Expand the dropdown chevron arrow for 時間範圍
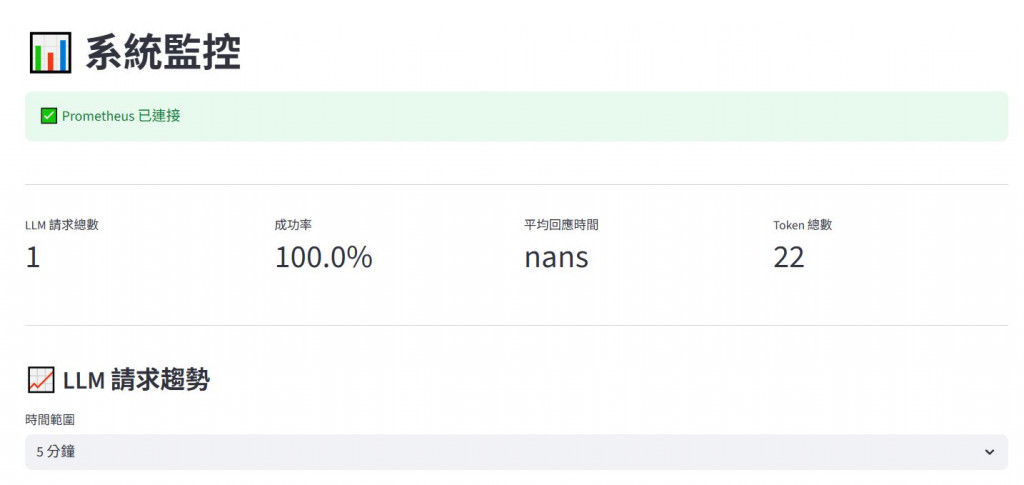 coord(989,452)
